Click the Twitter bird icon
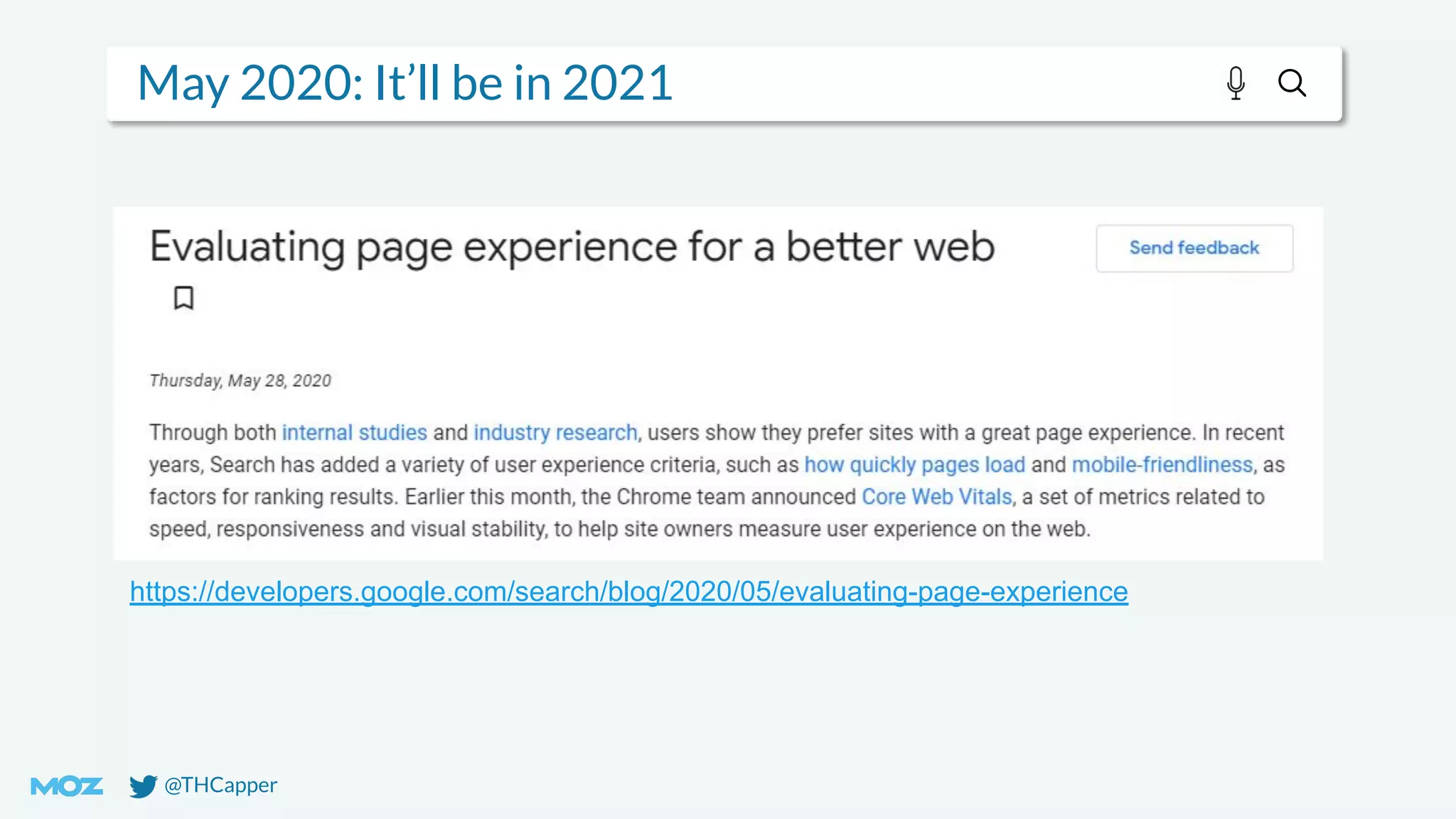1456x819 pixels. point(143,786)
